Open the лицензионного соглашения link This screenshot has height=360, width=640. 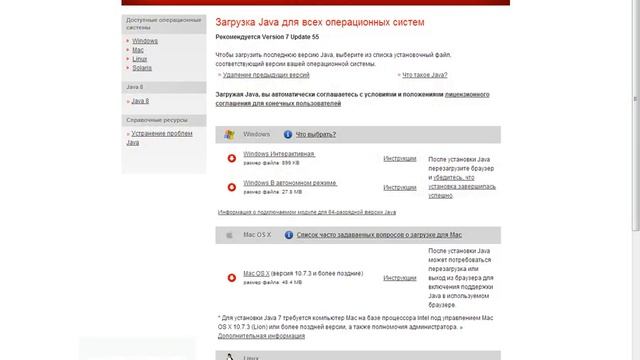352,99
